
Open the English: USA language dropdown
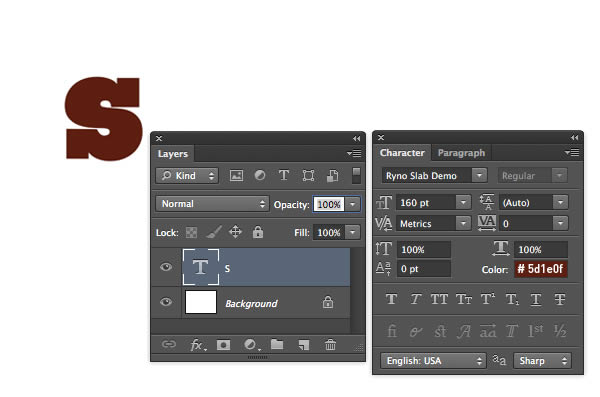pyautogui.click(x=433, y=361)
